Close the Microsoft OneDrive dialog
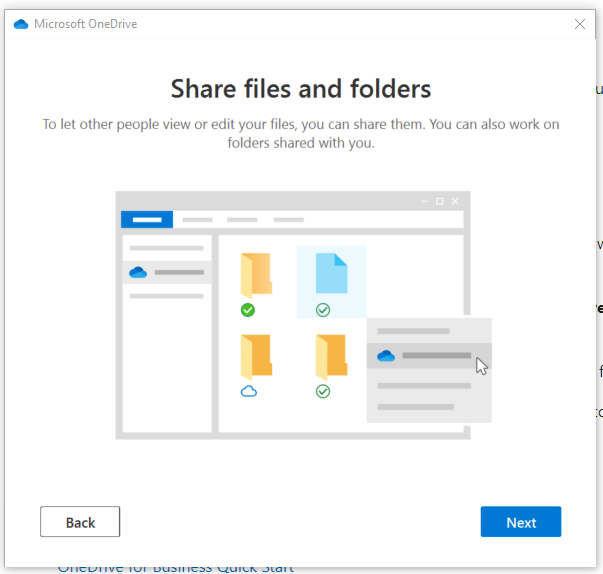The image size is (603, 574). (x=580, y=24)
